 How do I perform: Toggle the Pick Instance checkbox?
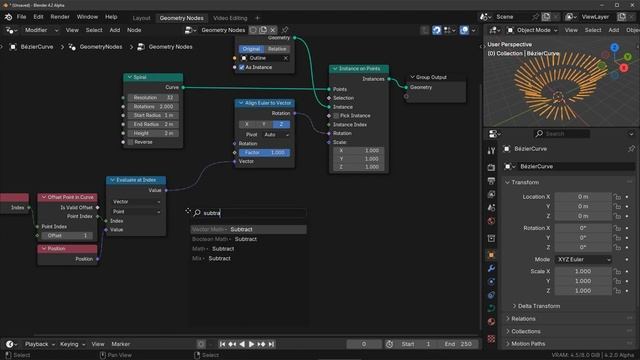[336, 116]
